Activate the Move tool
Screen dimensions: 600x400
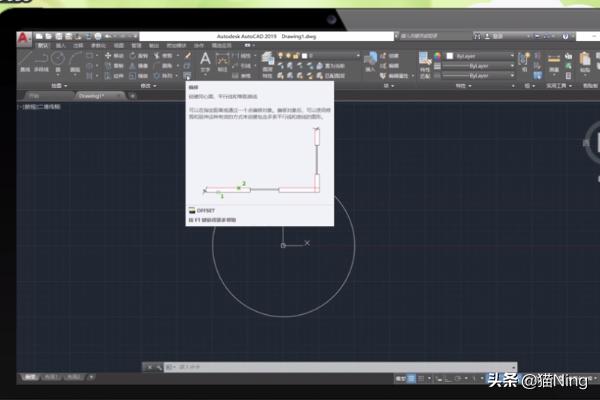click(114, 56)
